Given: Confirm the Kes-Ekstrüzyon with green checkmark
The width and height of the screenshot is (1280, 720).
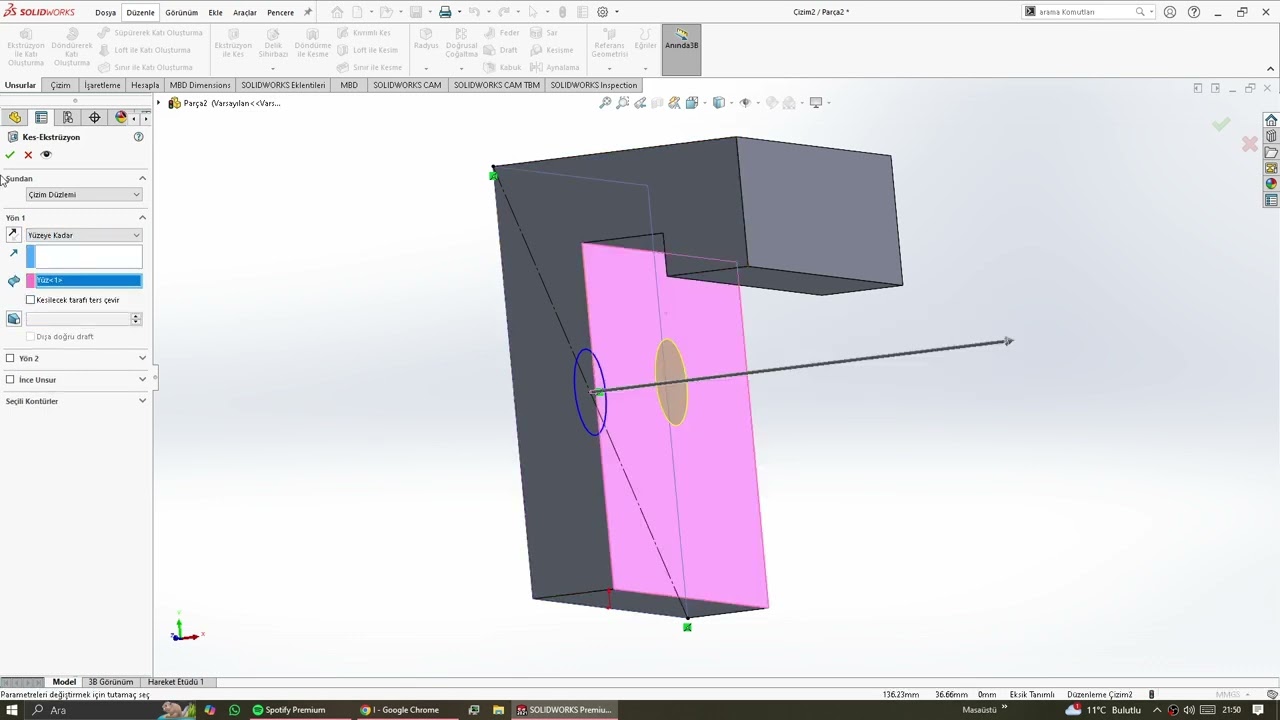Looking at the screenshot, I should click(10, 155).
